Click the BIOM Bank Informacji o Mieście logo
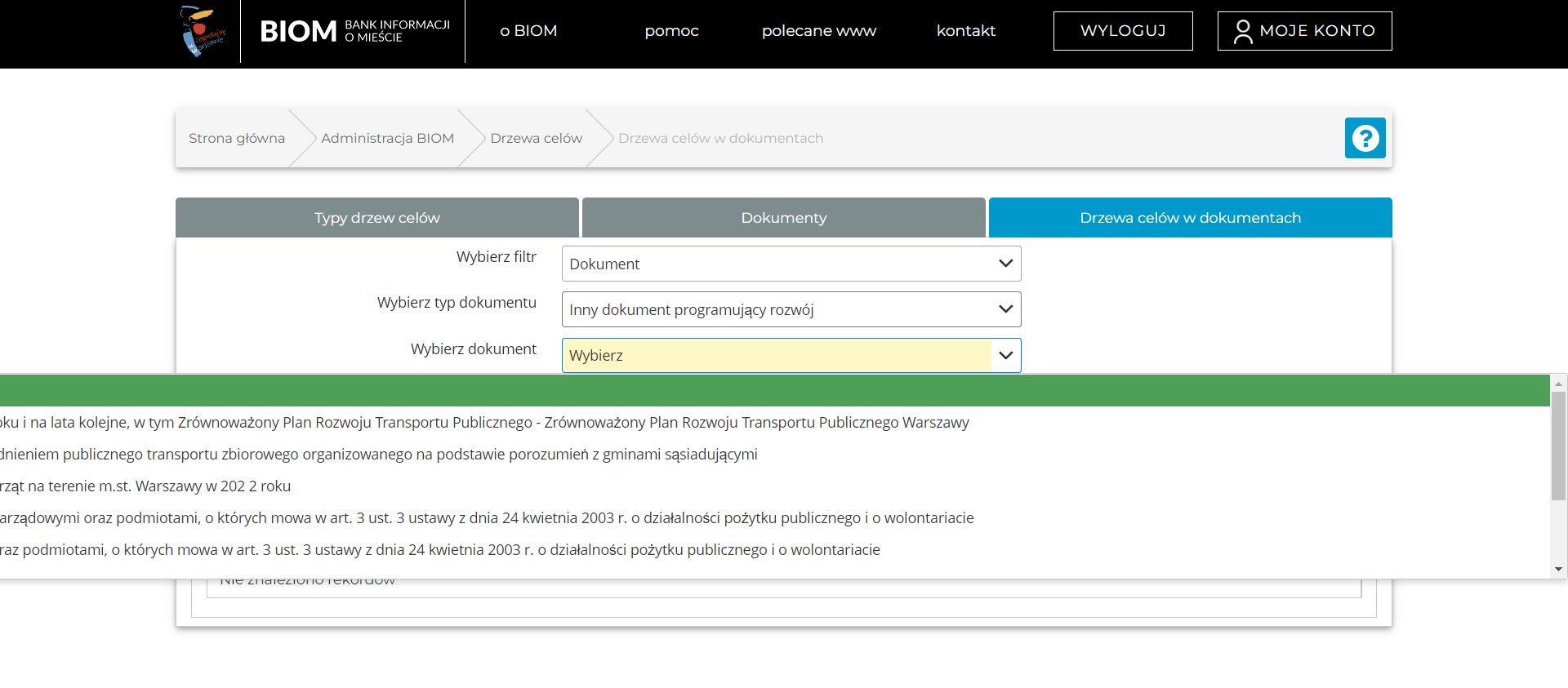This screenshot has height=688, width=1568. (x=354, y=31)
